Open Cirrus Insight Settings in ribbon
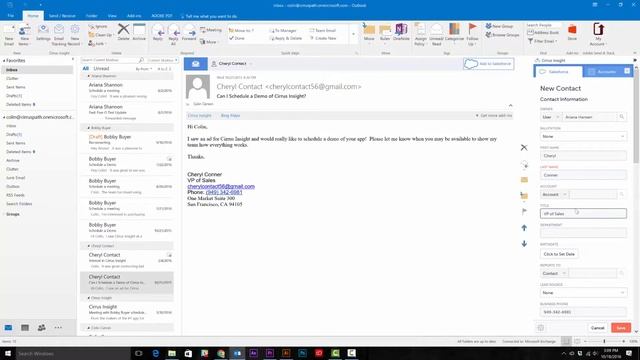 tap(43, 33)
